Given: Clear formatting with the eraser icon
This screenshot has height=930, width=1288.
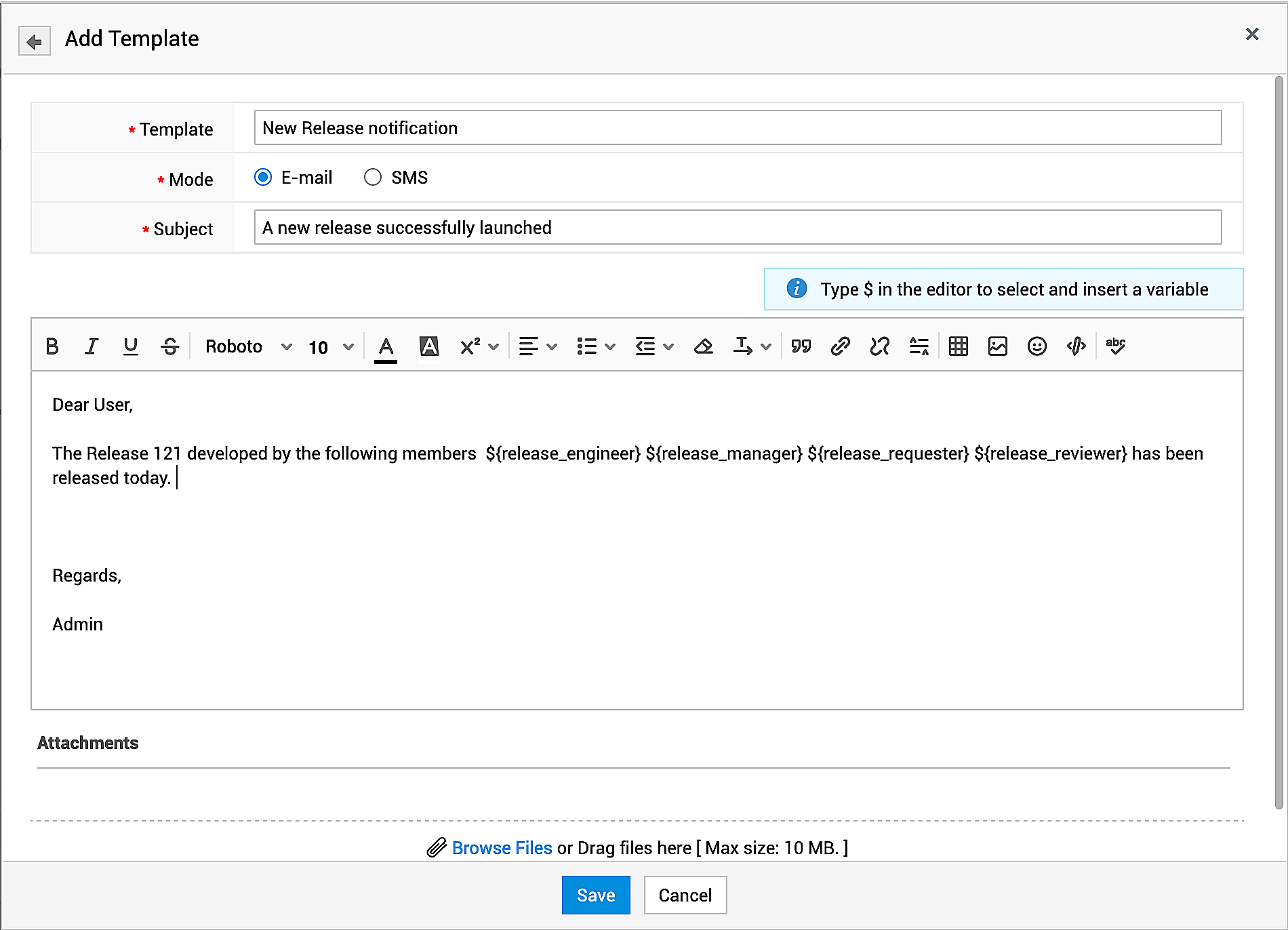Looking at the screenshot, I should 703,346.
